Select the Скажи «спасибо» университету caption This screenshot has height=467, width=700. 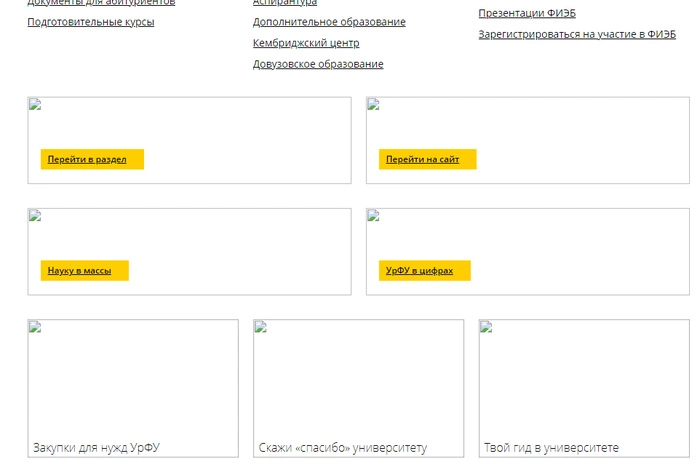point(343,448)
